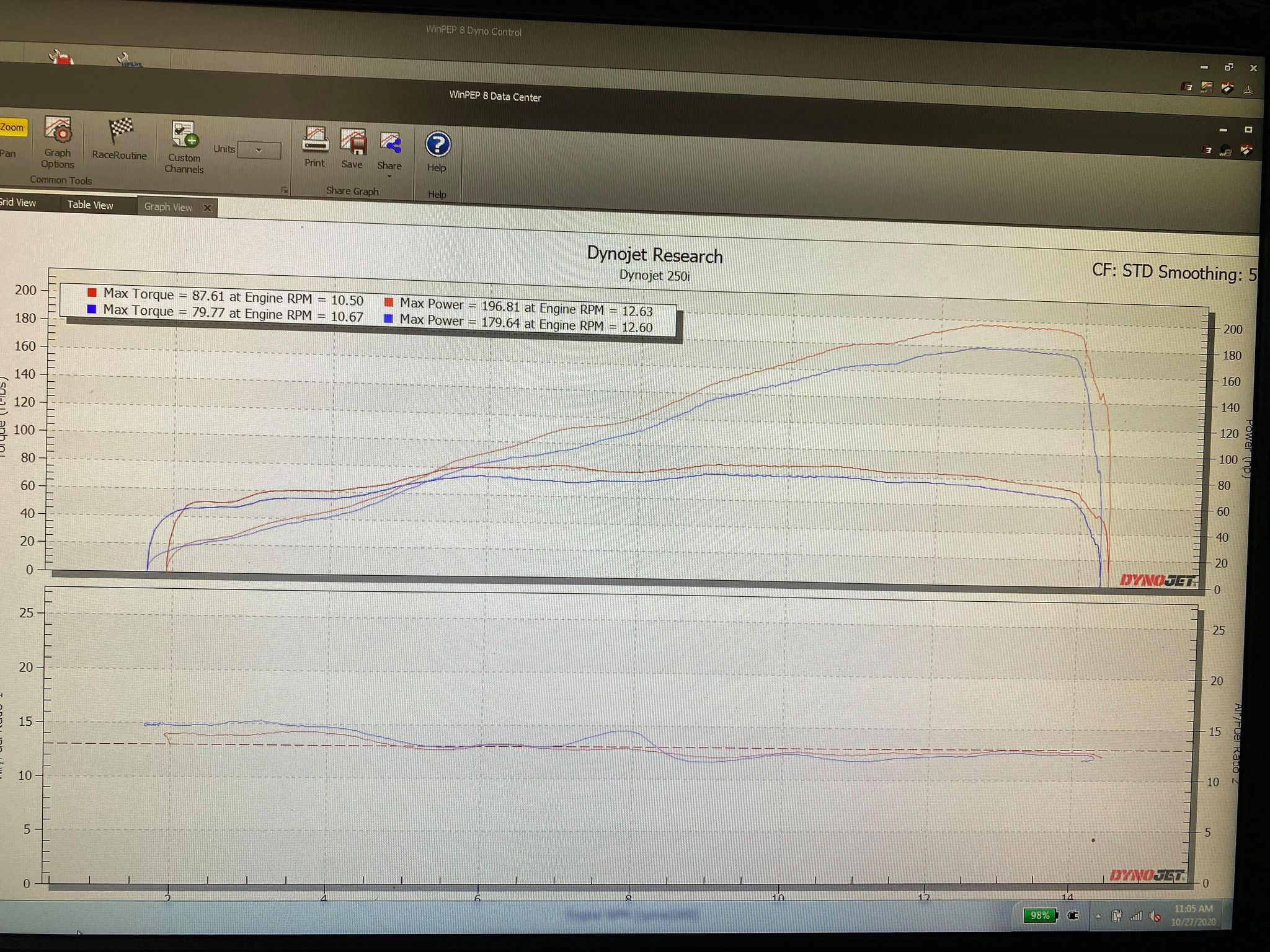Click graph chart icon in Dyno Control top-right toolbar
The height and width of the screenshot is (952, 1270).
pos(1207,87)
